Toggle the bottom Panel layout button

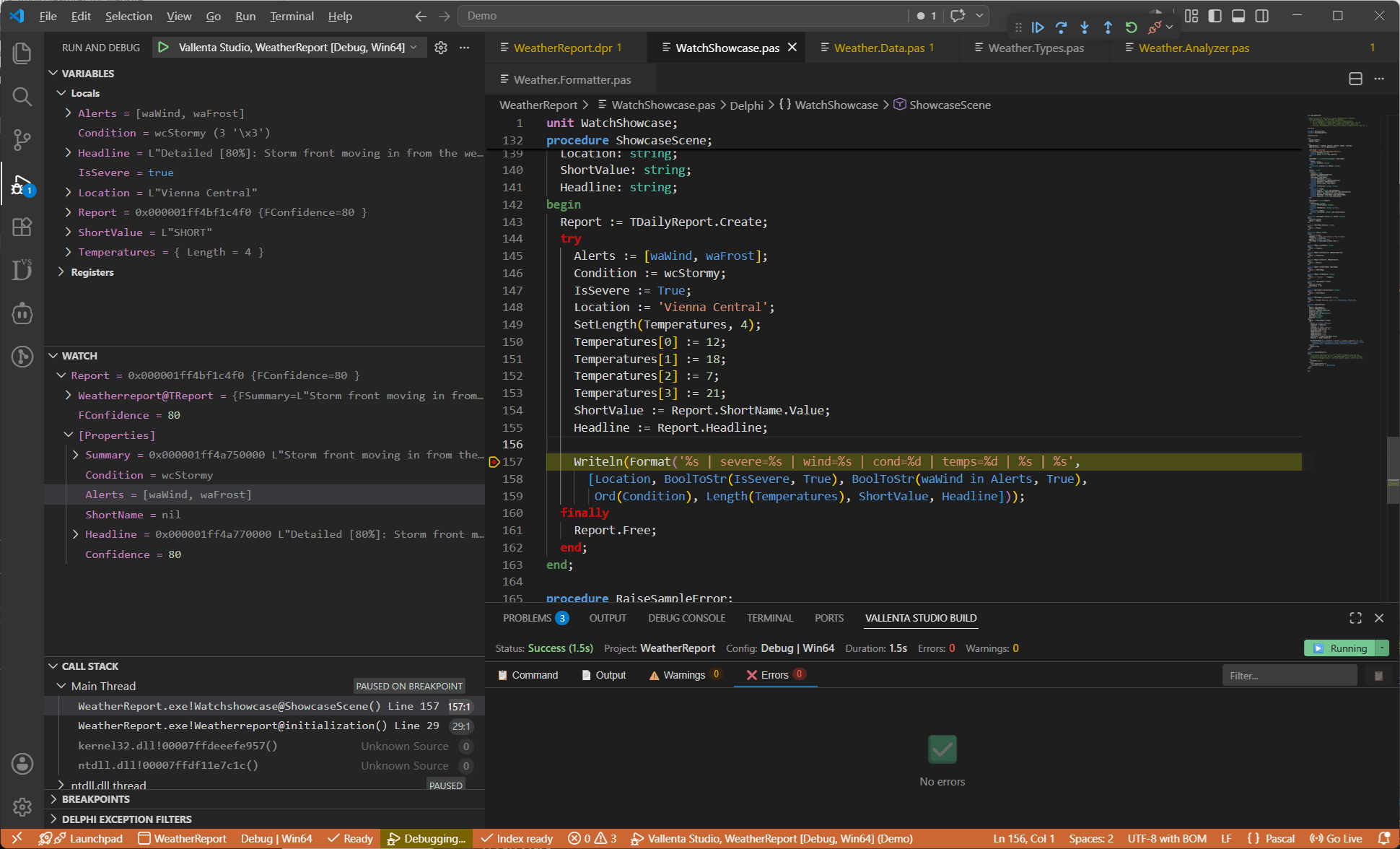pyautogui.click(x=1238, y=16)
